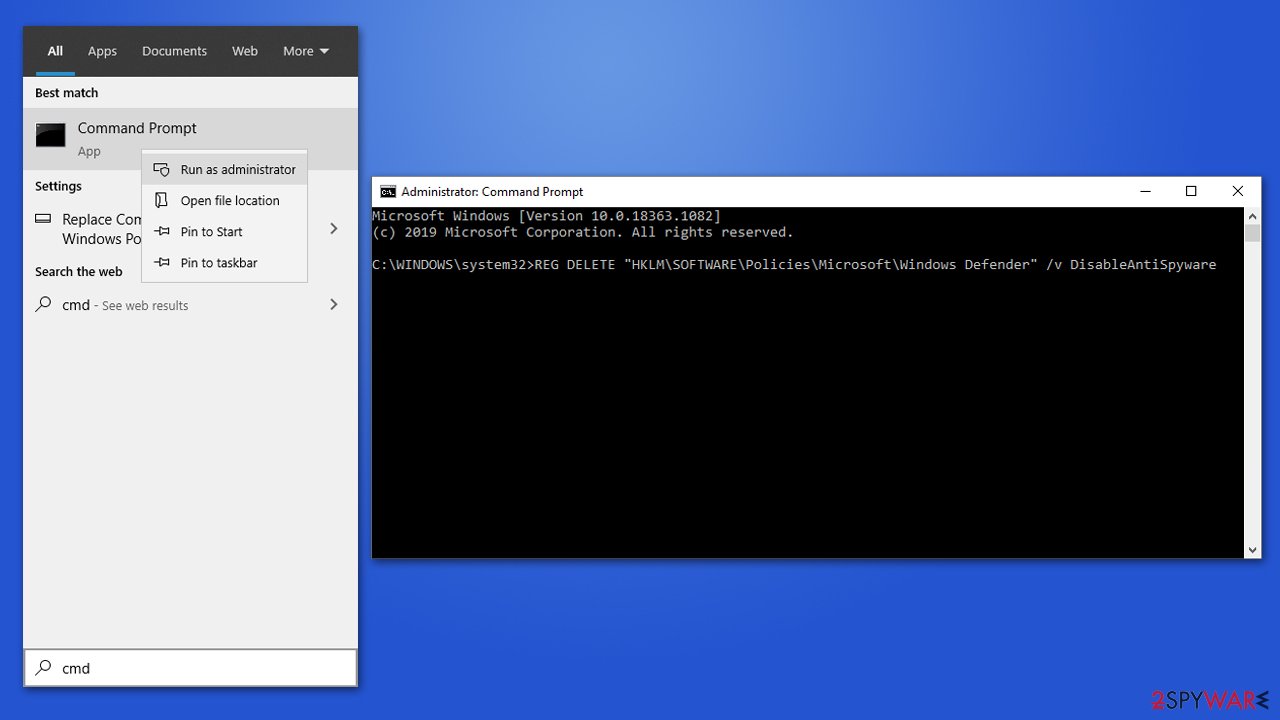Viewport: 1280px width, 720px height.
Task: Click the Command Prompt best match result
Action: 190,139
